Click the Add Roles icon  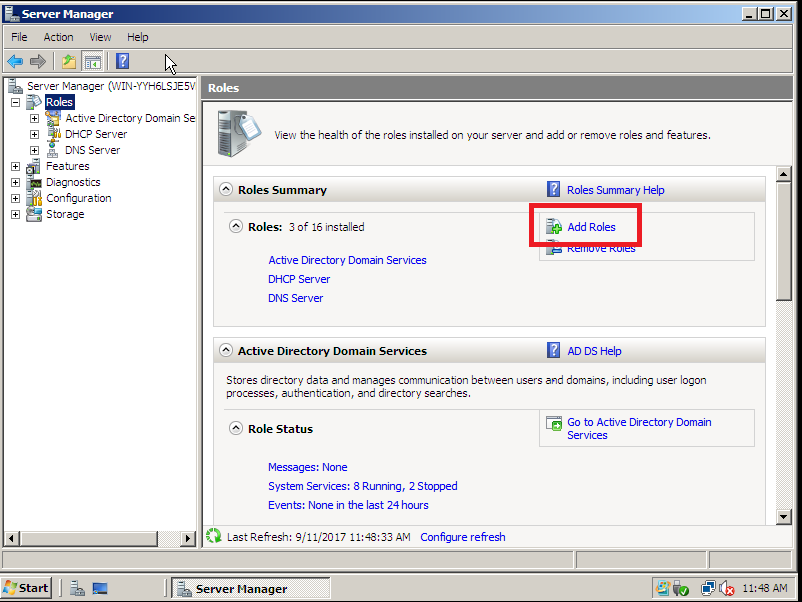tap(553, 227)
